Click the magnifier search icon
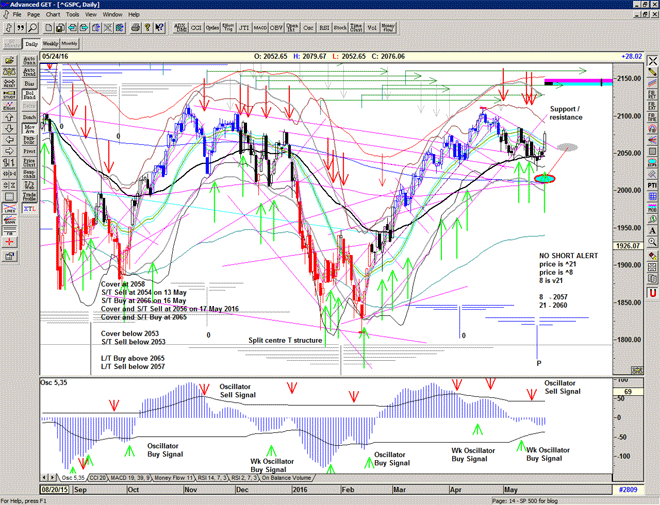This screenshot has width=660, height=505. [30, 29]
